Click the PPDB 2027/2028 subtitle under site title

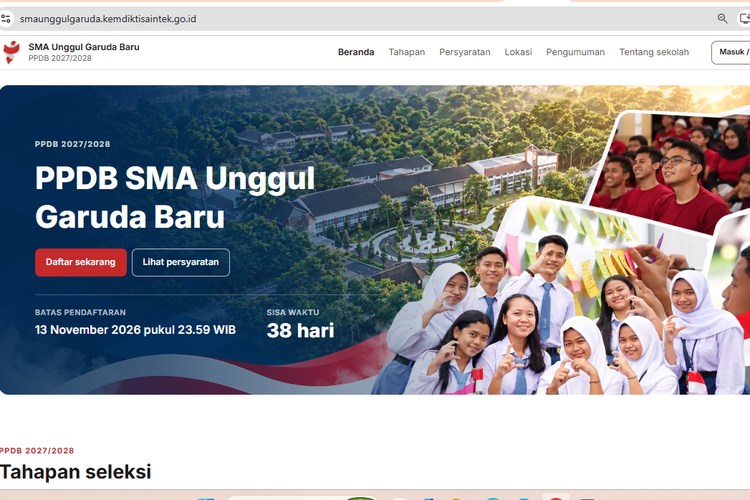pos(60,58)
